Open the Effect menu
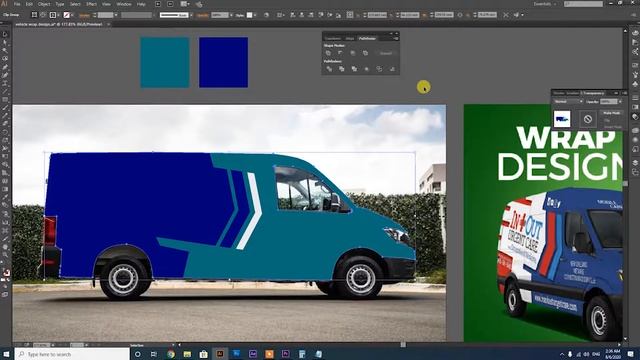Image resolution: width=640 pixels, height=360 pixels. (91, 4)
